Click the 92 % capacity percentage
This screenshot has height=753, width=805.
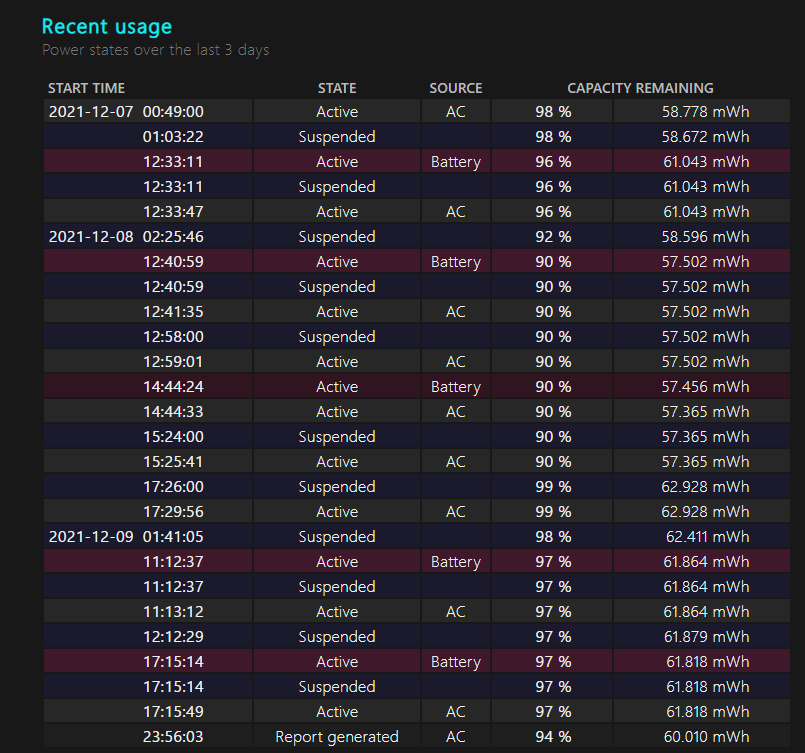click(553, 237)
